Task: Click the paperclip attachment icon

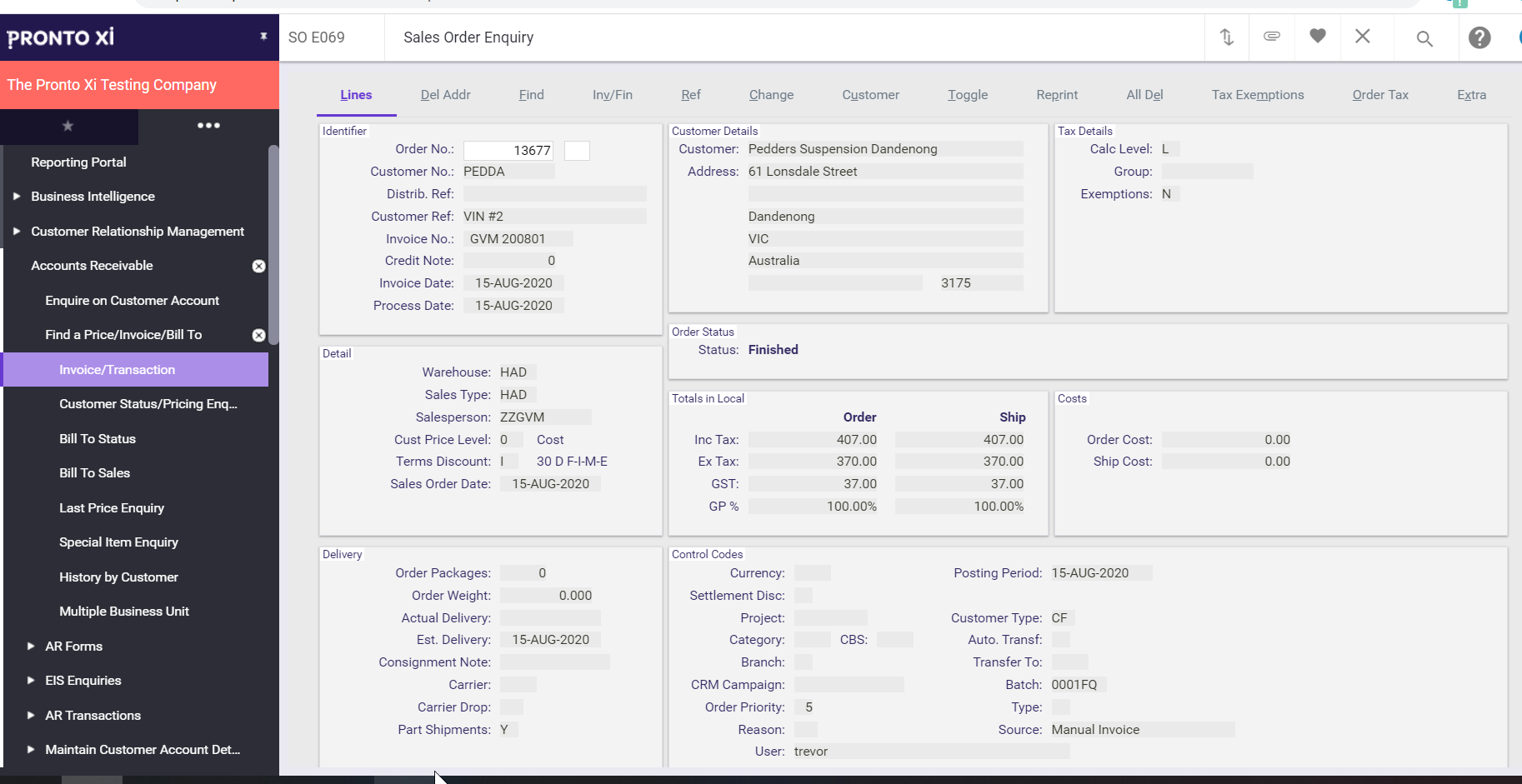Action: (x=1272, y=36)
